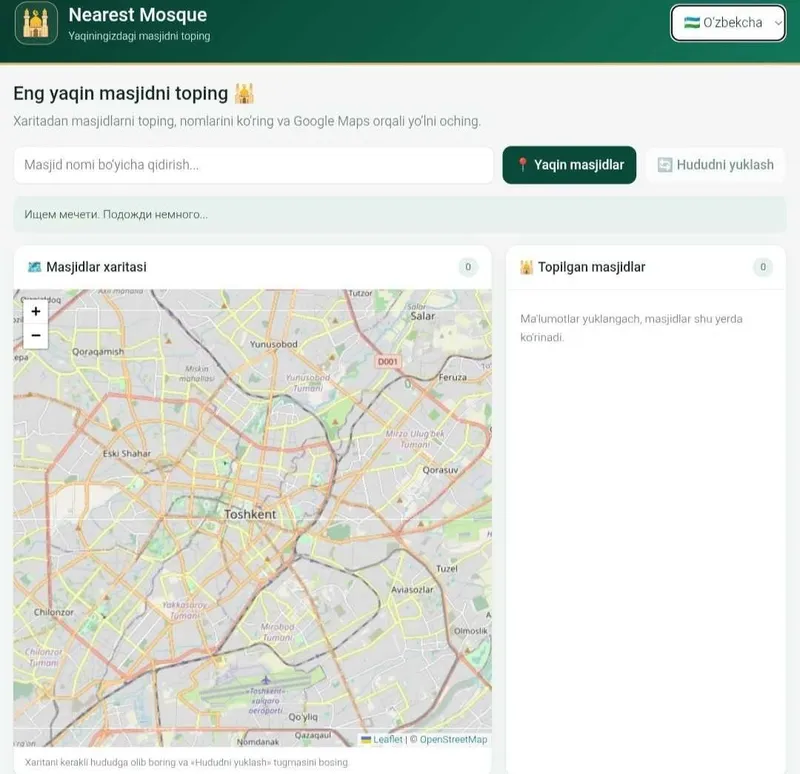Click the dropdown chevron next to O'zbekcha
Viewport: 800px width, 774px height.
coord(778,23)
